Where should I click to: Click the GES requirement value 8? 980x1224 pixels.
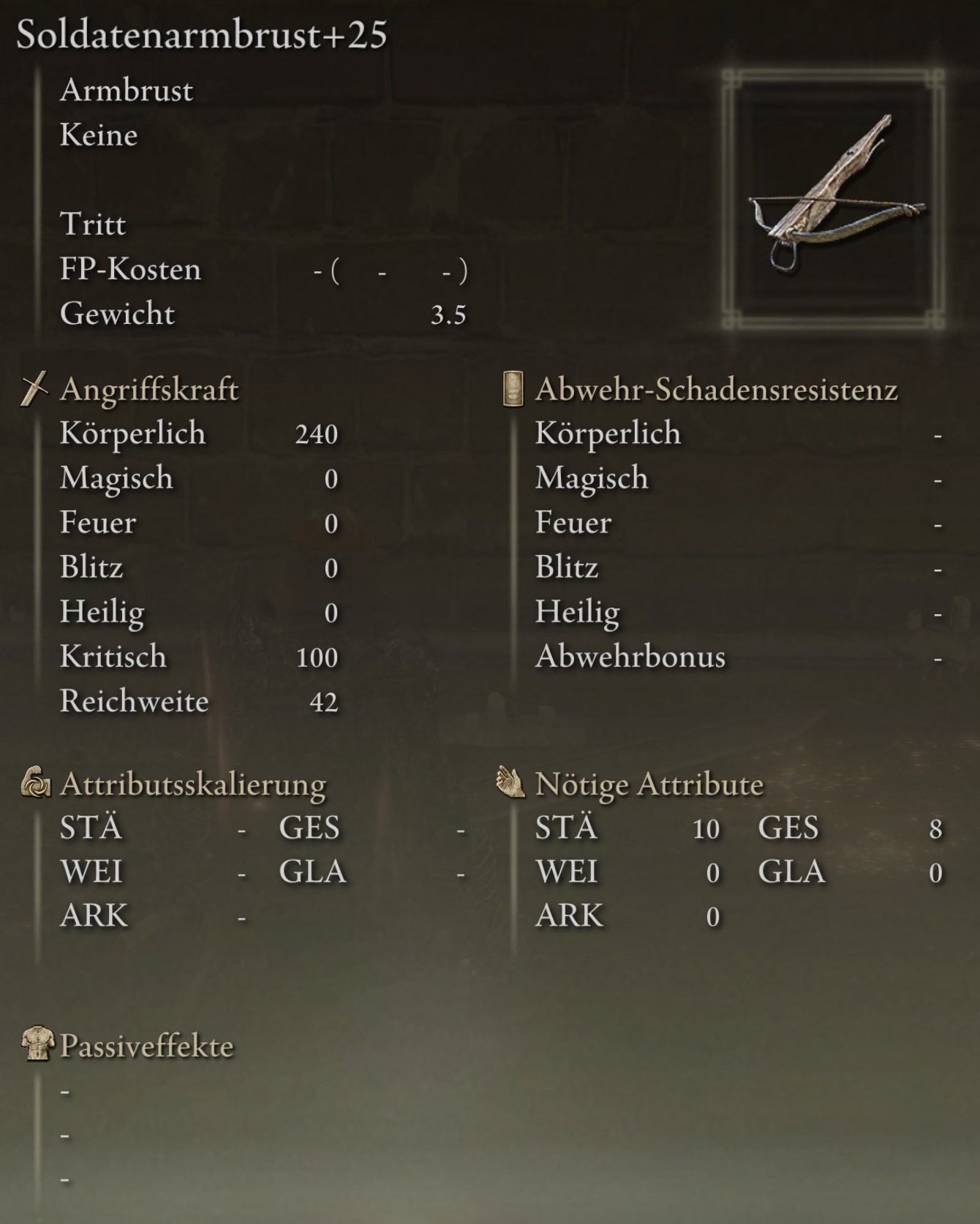click(x=935, y=829)
